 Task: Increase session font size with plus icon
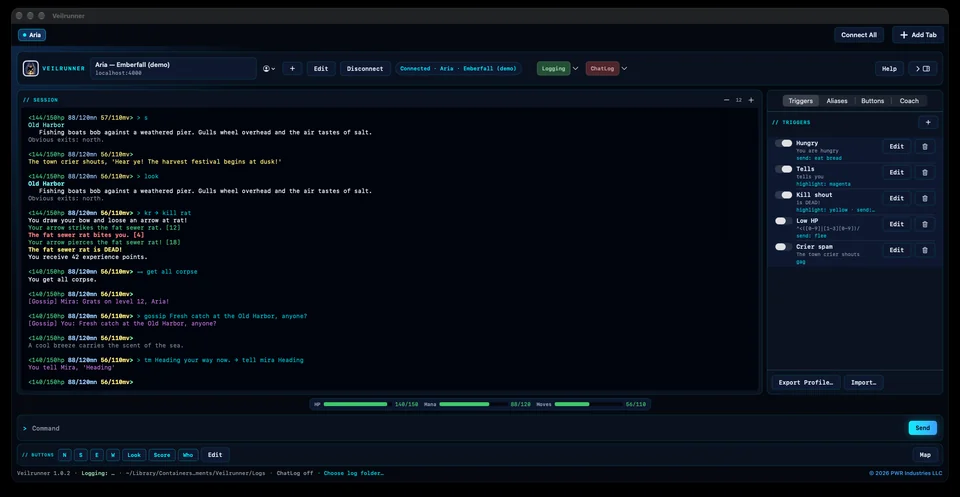(x=751, y=100)
